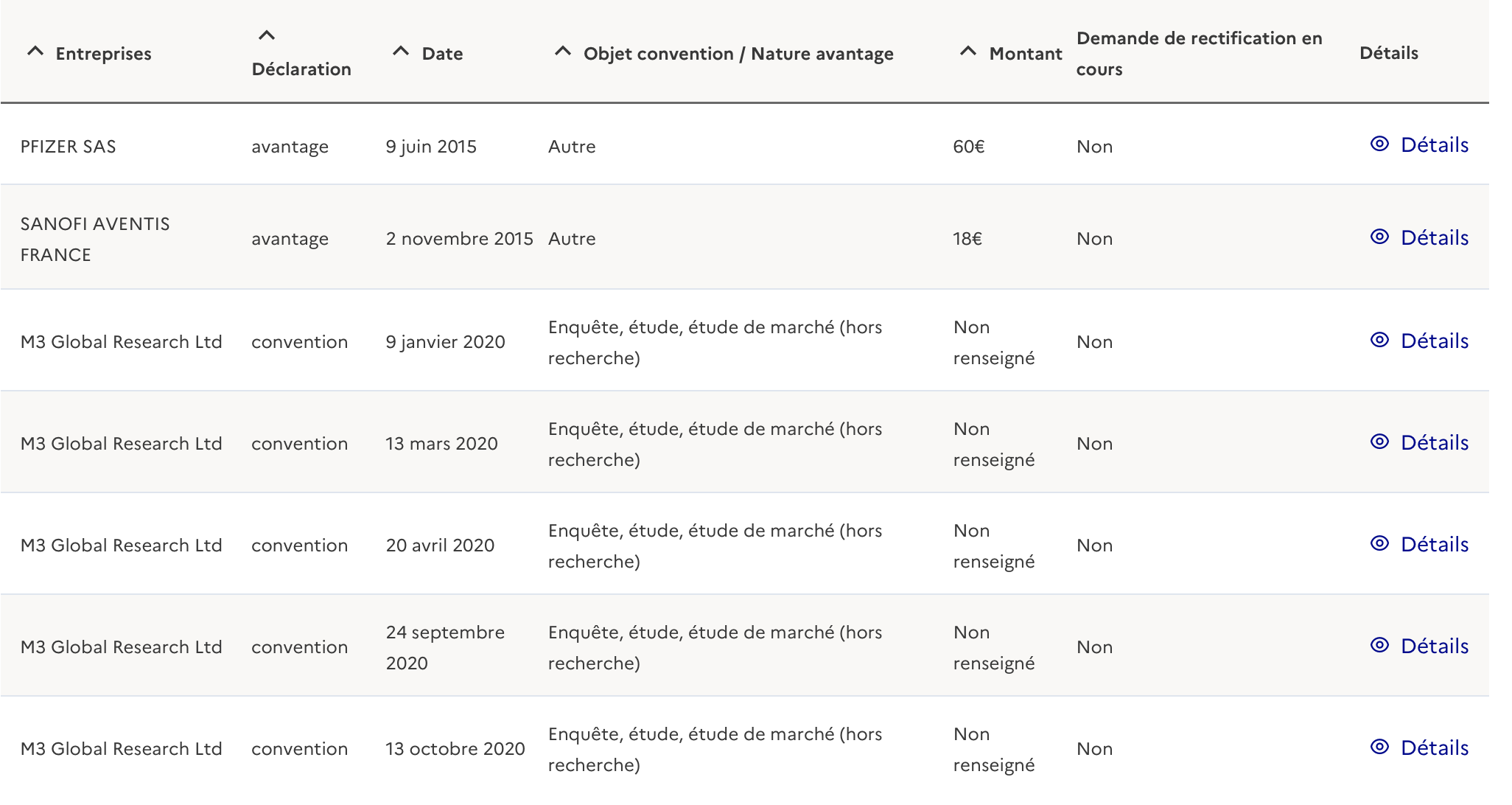Click the date 24 septembre 2020
Image resolution: width=1512 pixels, height=805 pixels.
point(445,647)
